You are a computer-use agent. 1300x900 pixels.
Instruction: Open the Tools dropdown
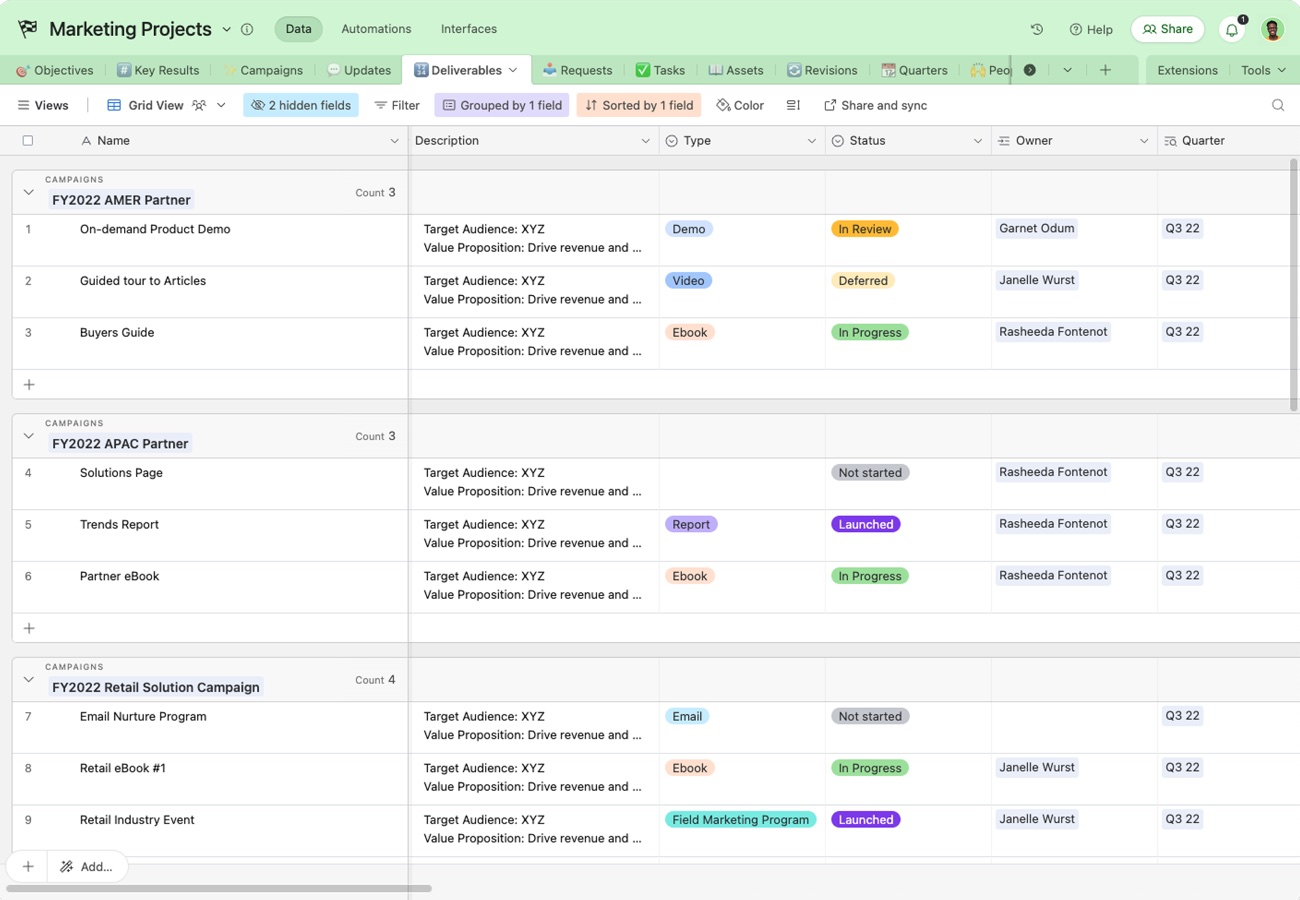click(x=1263, y=70)
